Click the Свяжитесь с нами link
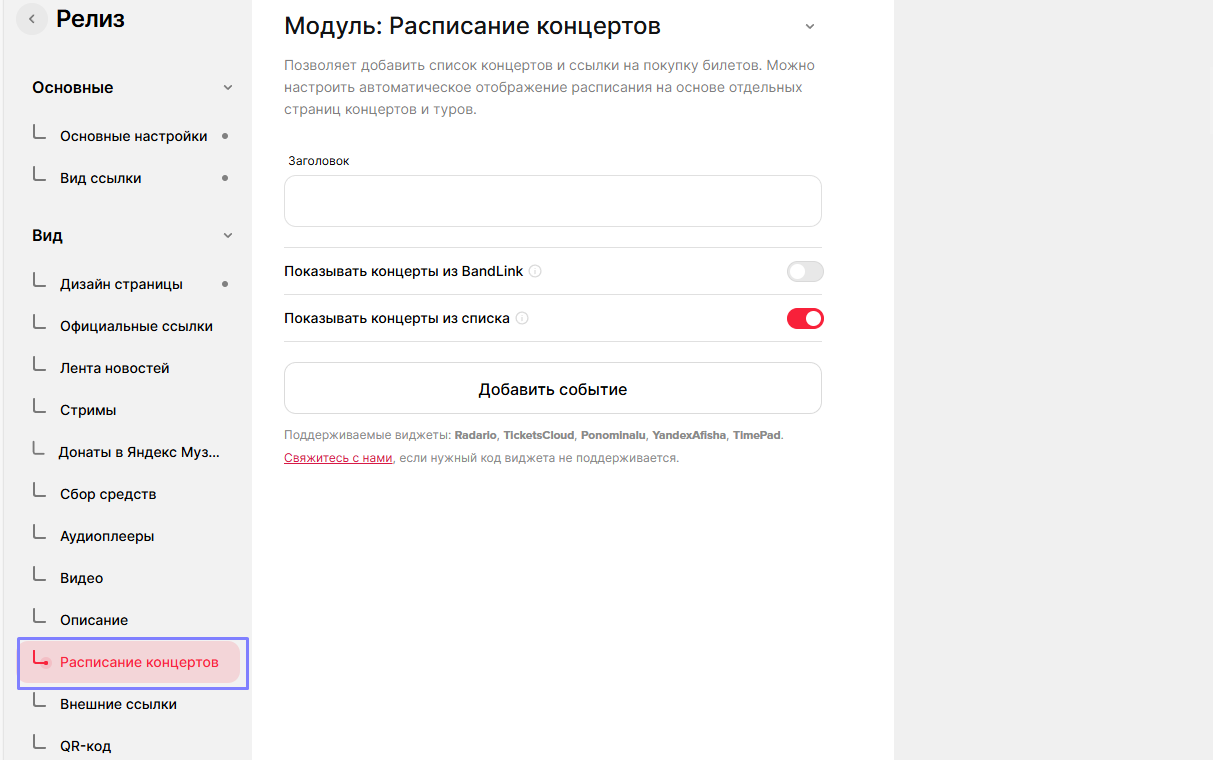This screenshot has width=1213, height=760. tap(338, 458)
